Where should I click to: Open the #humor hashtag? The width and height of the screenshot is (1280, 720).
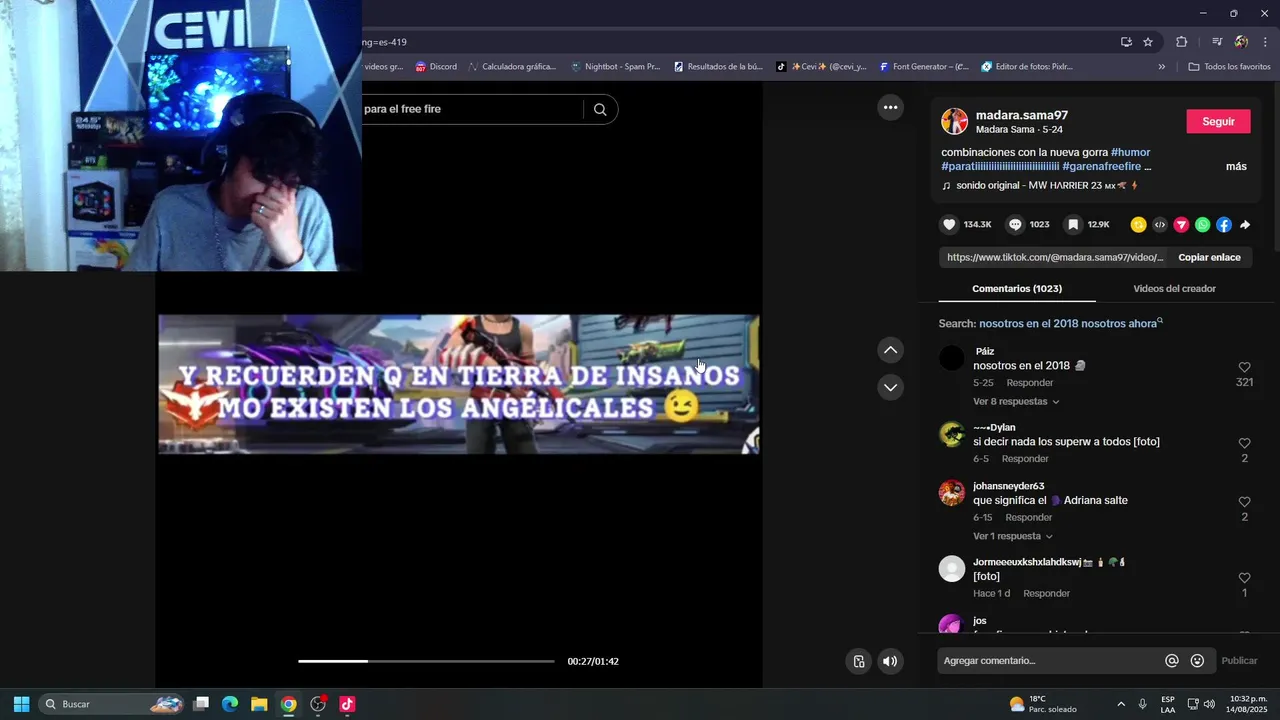pyautogui.click(x=1131, y=153)
